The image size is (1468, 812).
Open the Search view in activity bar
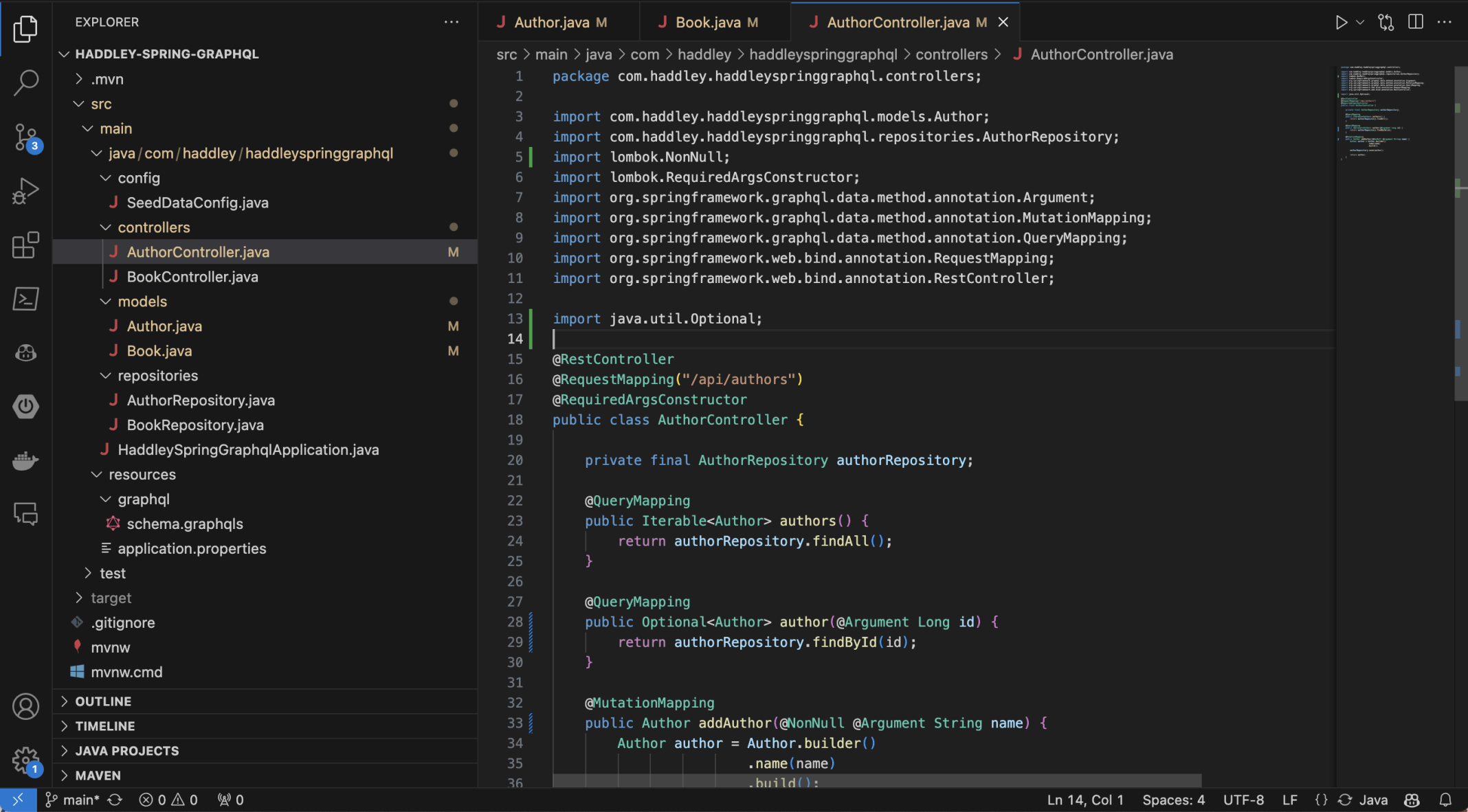(x=25, y=82)
